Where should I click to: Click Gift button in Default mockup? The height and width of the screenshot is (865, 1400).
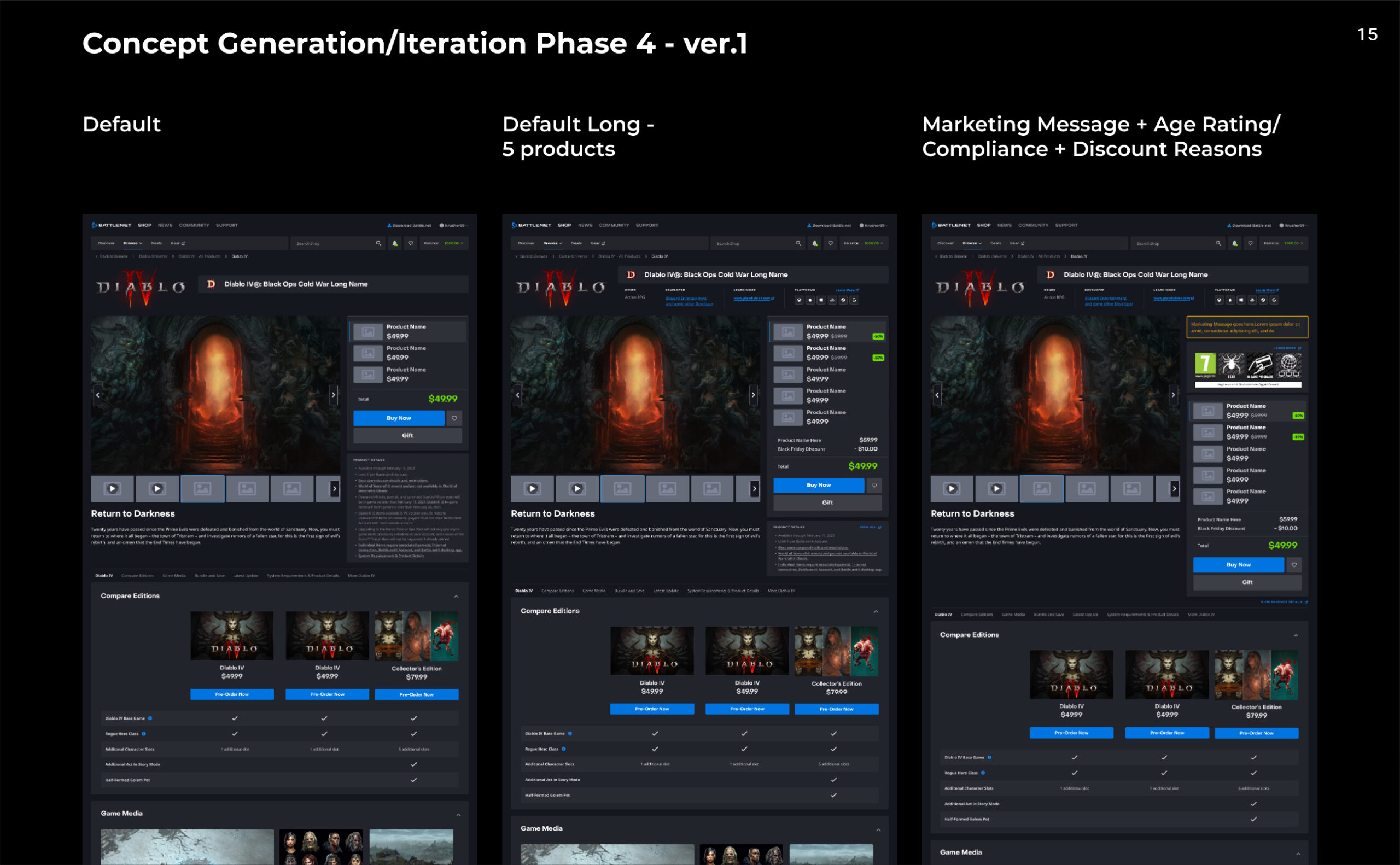point(407,435)
